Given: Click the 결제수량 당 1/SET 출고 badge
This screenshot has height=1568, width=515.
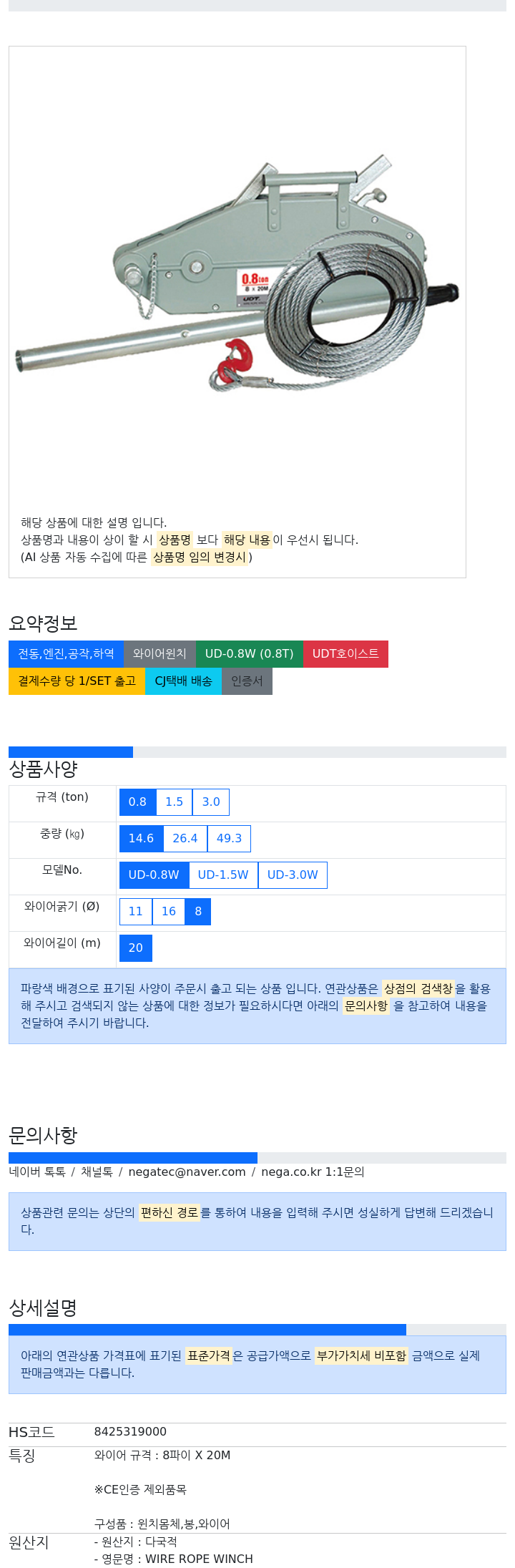Looking at the screenshot, I should (x=77, y=681).
